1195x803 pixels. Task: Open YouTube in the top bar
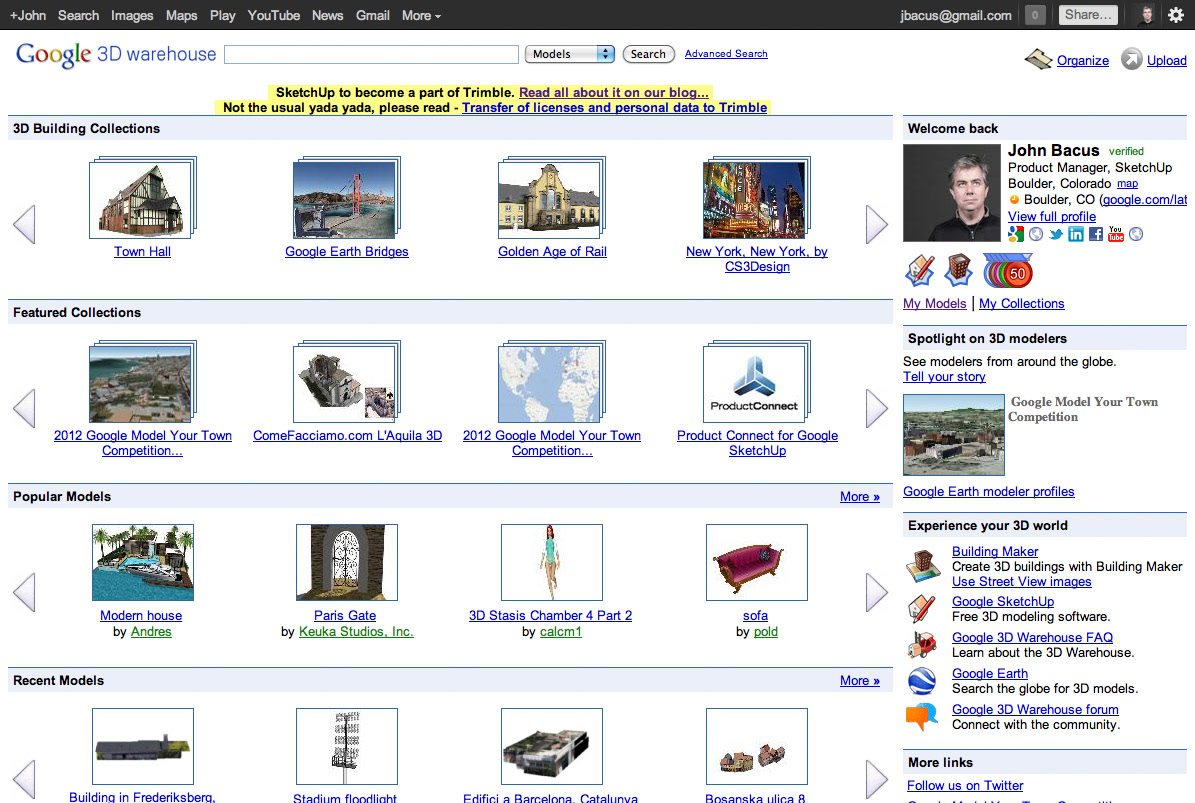pos(274,15)
